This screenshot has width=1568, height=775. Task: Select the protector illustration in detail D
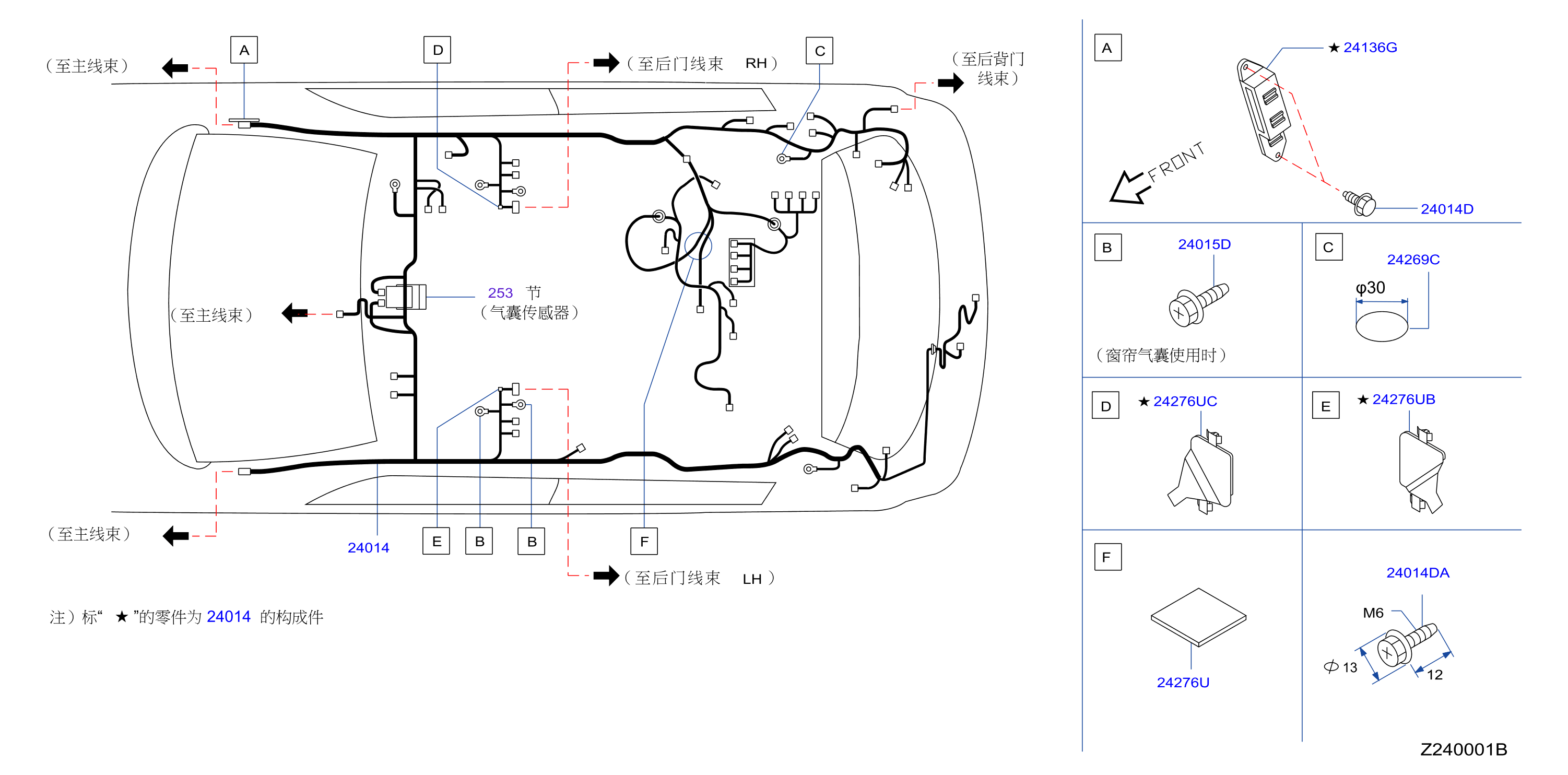(x=1201, y=472)
